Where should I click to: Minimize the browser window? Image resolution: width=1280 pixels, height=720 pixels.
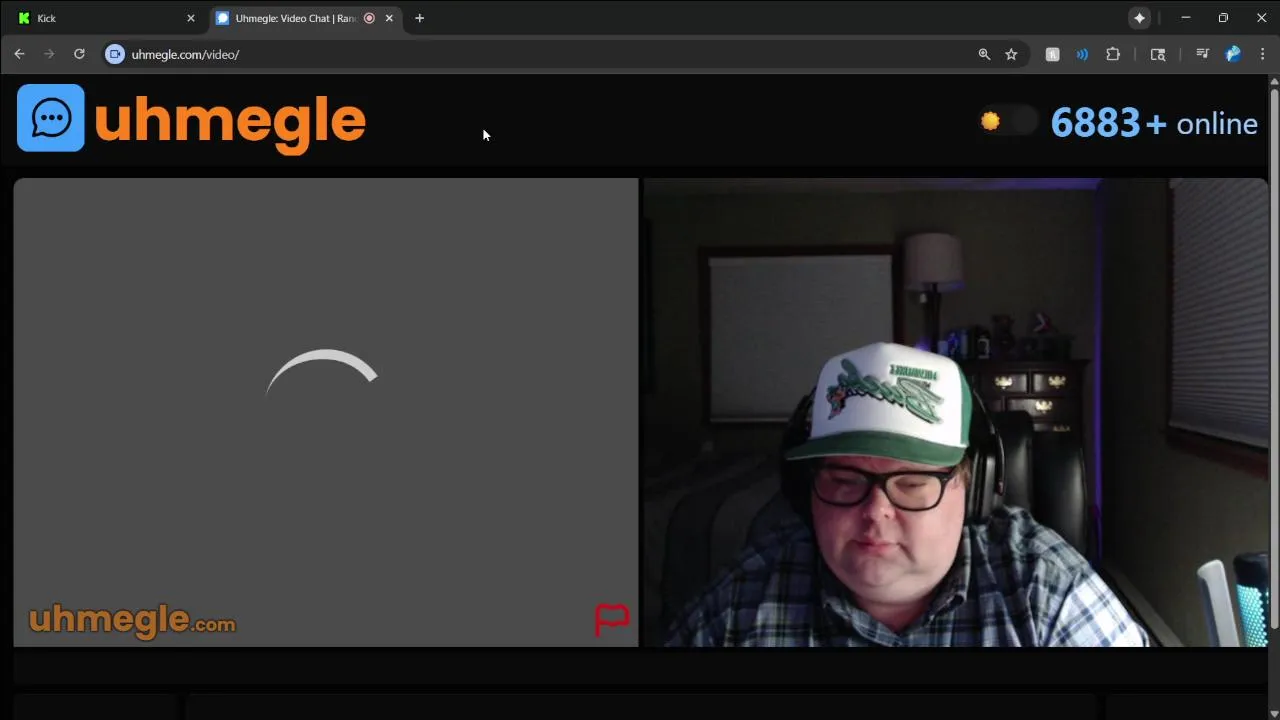click(x=1186, y=18)
